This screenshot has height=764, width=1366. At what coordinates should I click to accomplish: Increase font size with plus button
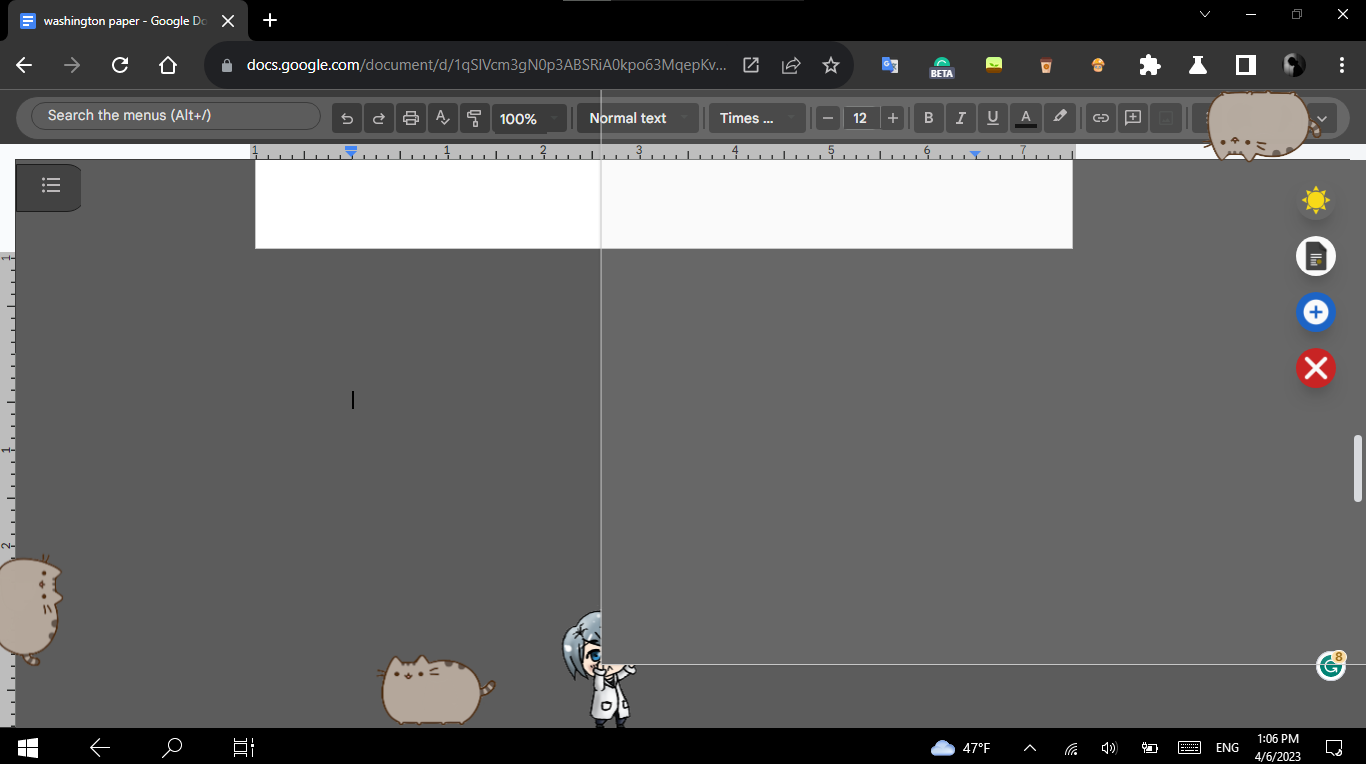click(893, 118)
